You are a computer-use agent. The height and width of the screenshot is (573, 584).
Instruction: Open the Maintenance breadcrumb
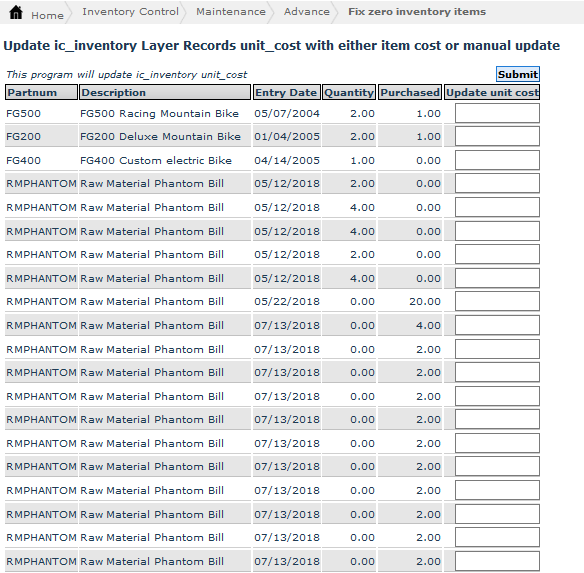pos(231,12)
